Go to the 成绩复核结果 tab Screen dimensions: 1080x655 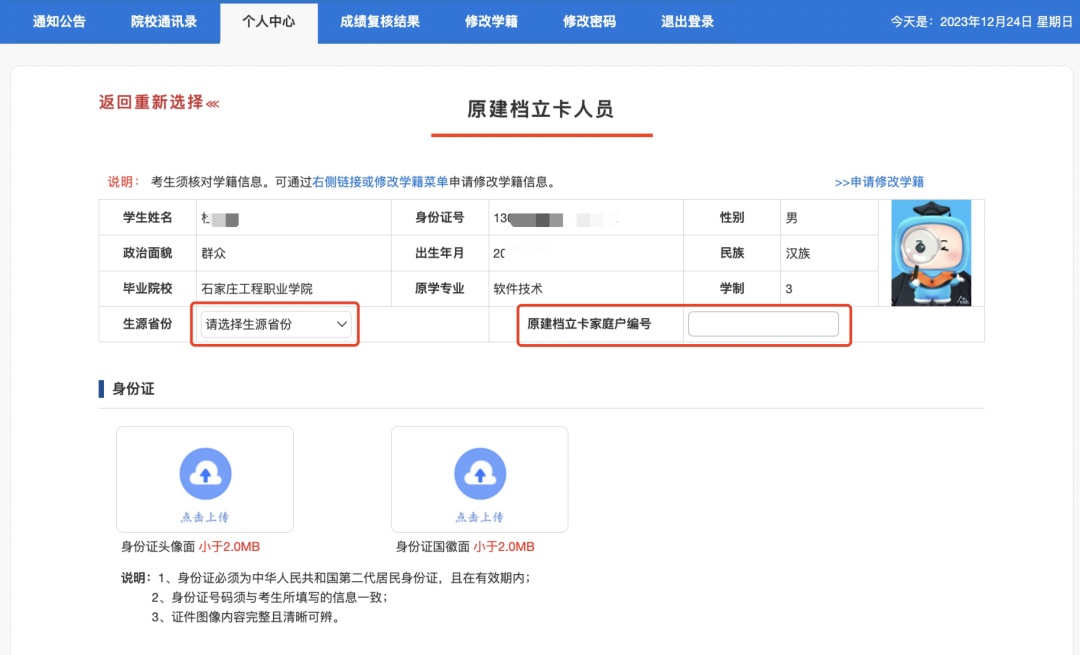(x=379, y=21)
